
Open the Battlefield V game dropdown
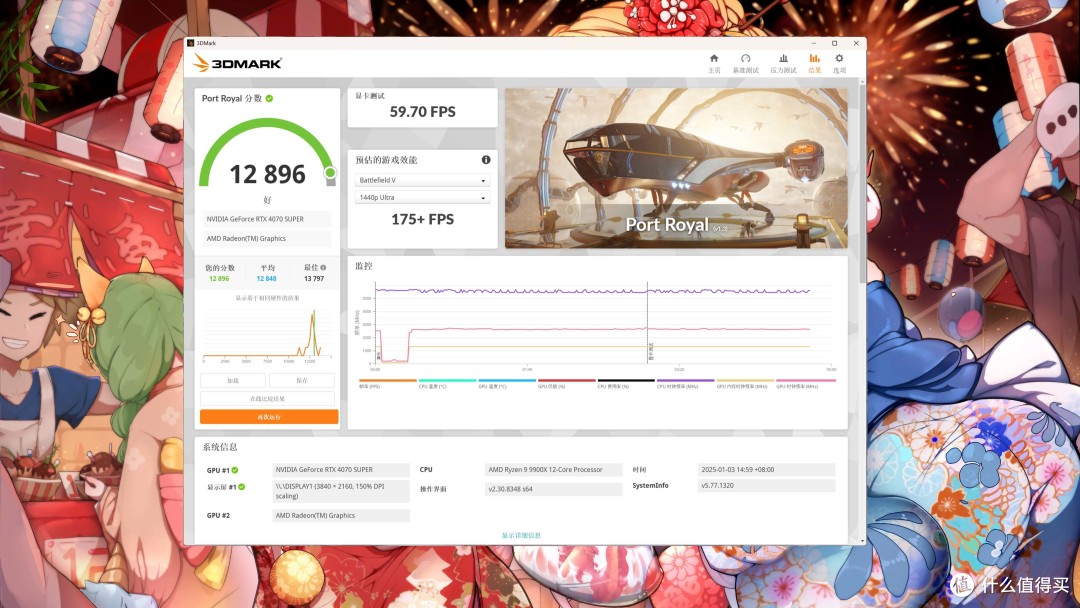(422, 180)
